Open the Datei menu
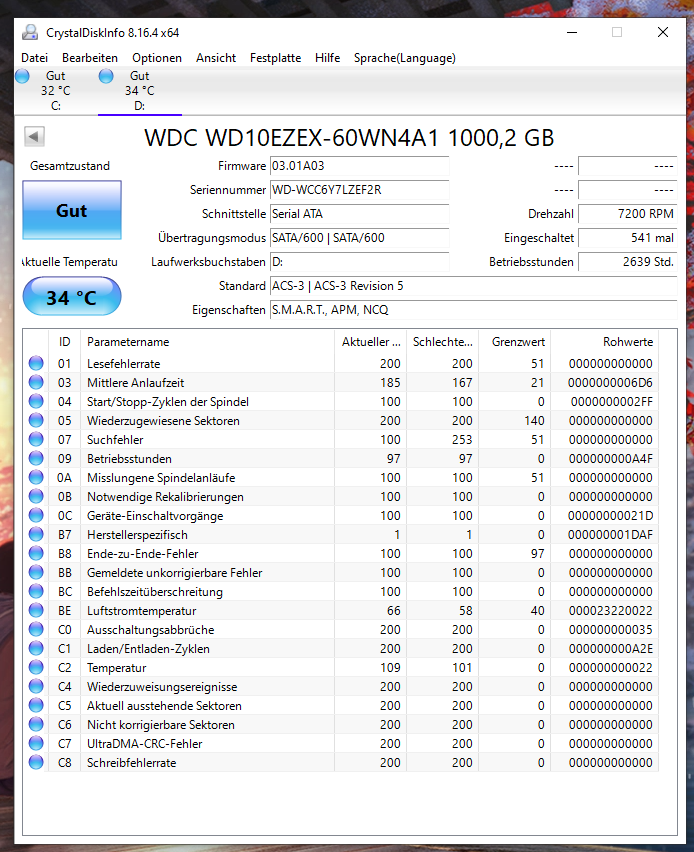This screenshot has width=694, height=852. 34,58
